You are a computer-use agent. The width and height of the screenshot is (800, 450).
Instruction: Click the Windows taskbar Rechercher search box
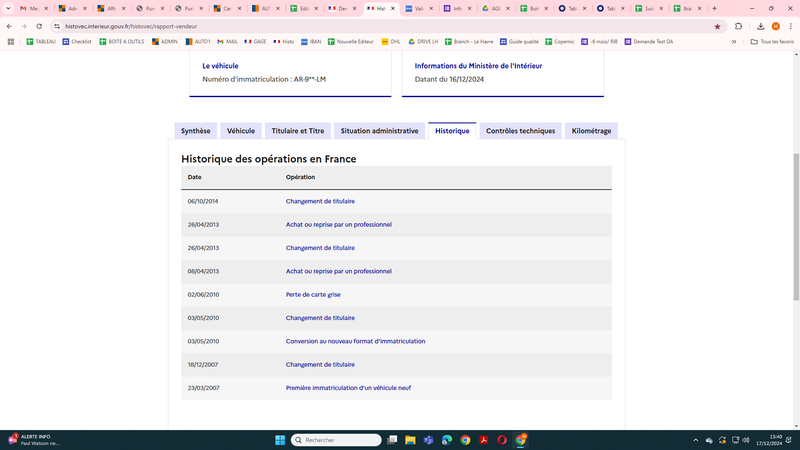point(336,440)
